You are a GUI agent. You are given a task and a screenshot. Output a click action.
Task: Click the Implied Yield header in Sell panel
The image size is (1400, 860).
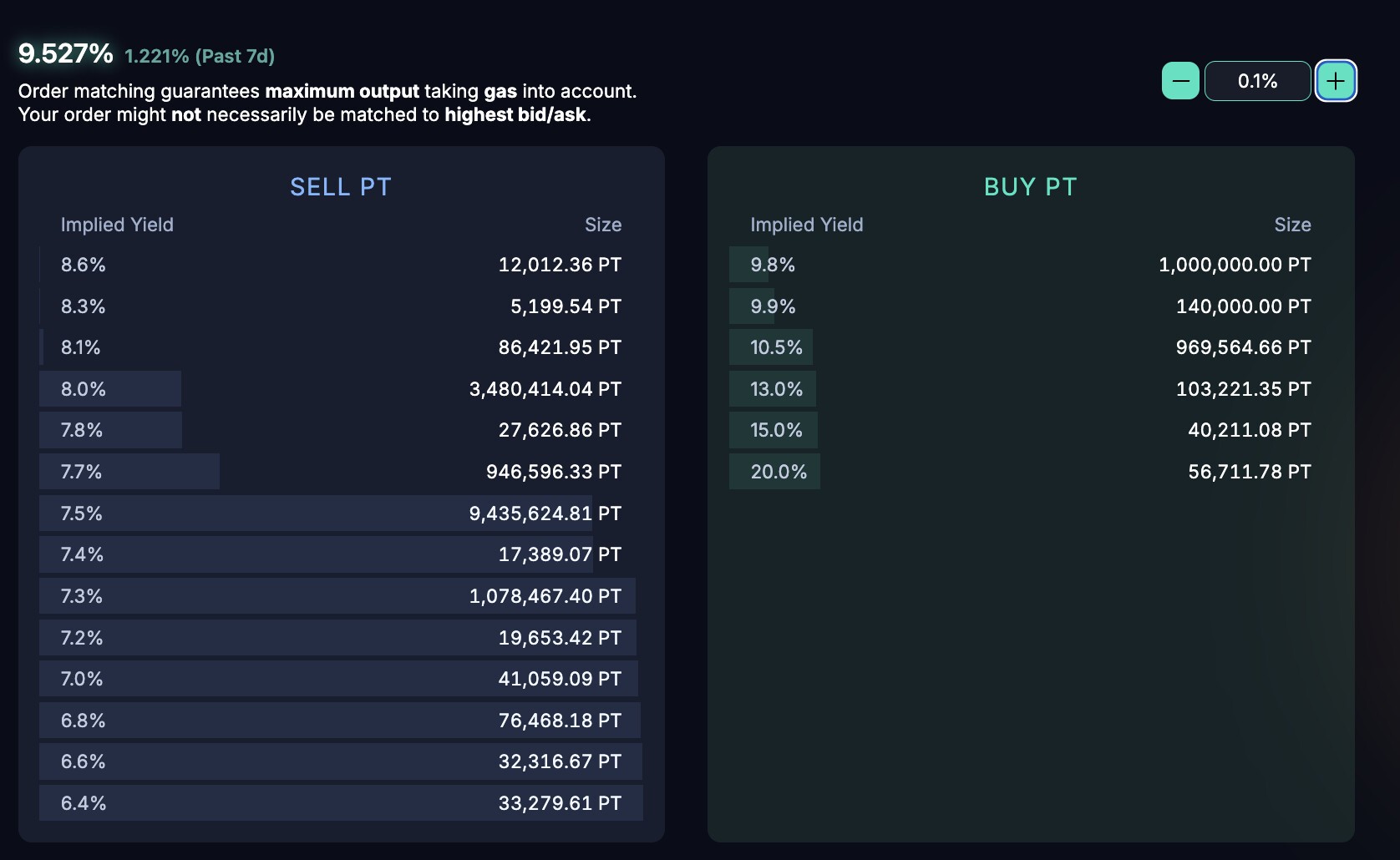[x=117, y=225]
